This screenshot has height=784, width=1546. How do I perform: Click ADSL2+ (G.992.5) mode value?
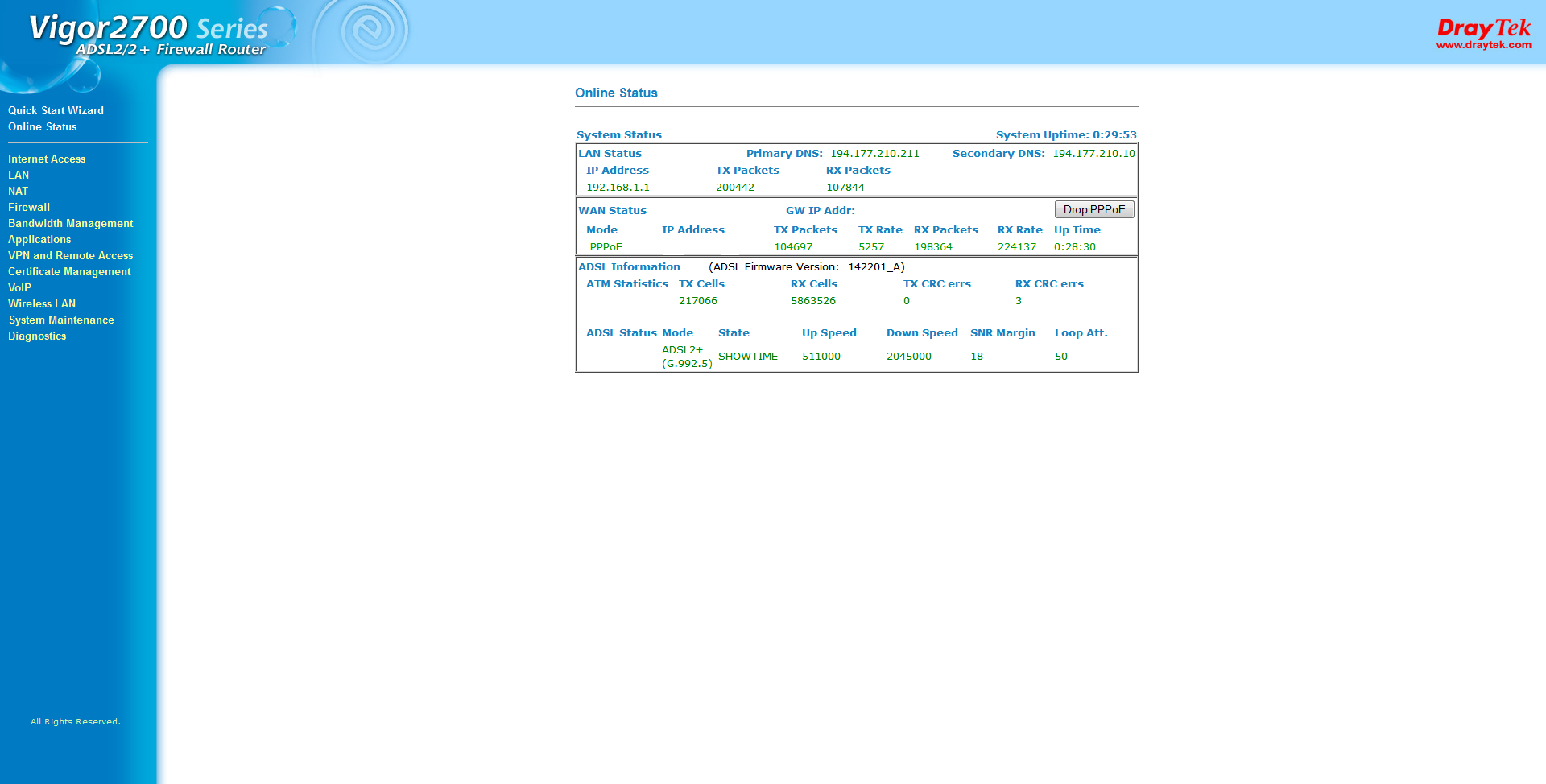coord(687,357)
